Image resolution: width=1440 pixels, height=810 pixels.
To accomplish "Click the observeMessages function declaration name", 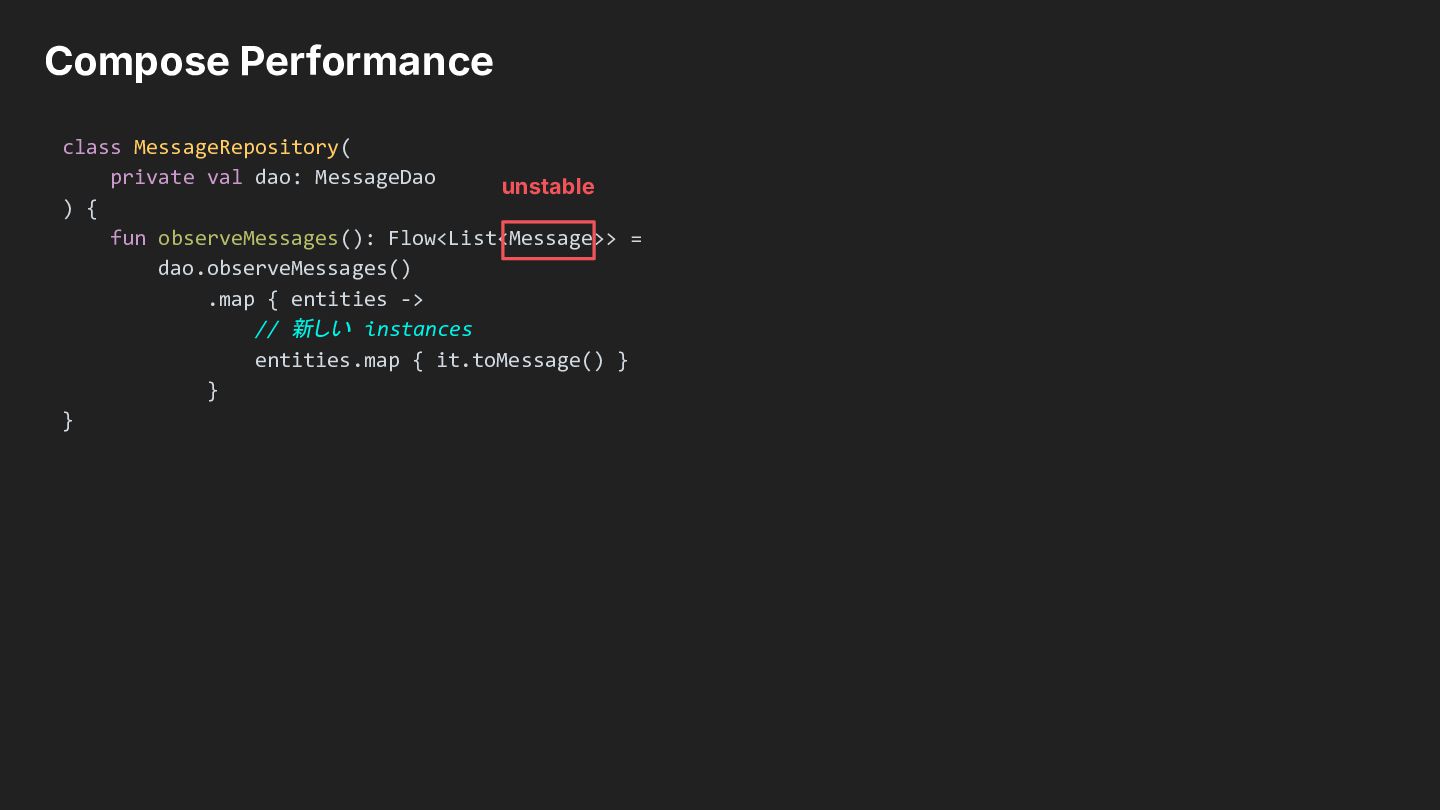I will coord(248,238).
